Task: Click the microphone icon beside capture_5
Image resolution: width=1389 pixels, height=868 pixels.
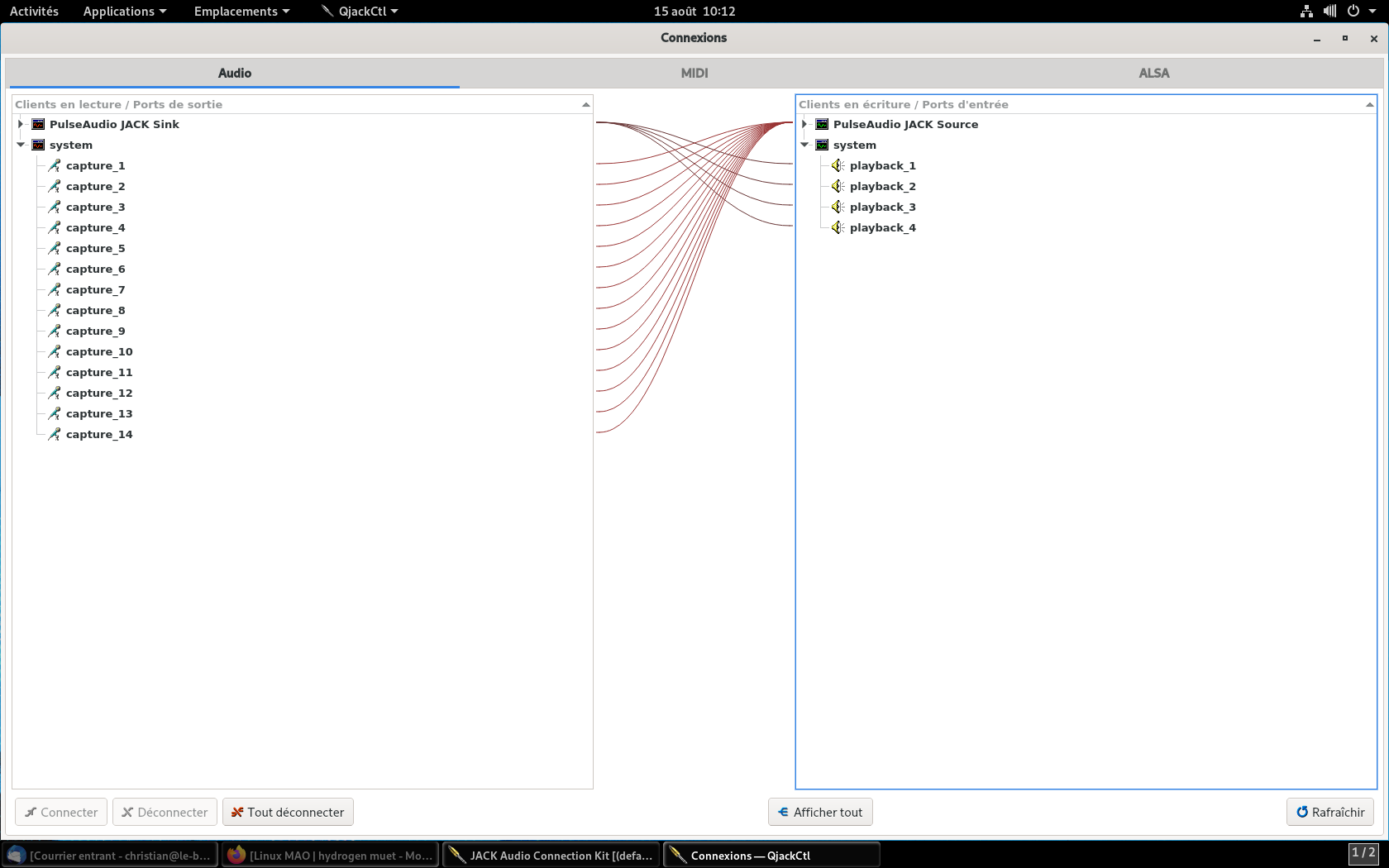Action: coord(55,248)
